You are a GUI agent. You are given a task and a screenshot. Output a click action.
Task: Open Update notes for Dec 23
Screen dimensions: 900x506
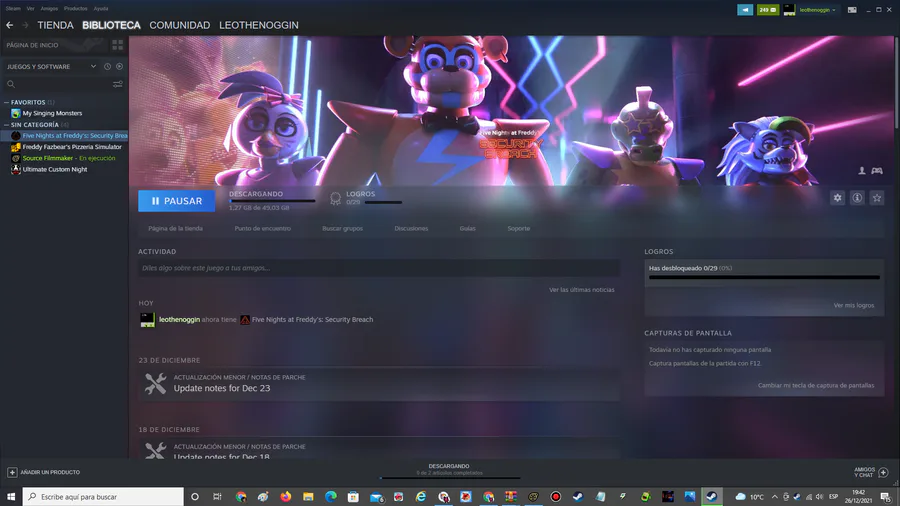[x=222, y=388]
